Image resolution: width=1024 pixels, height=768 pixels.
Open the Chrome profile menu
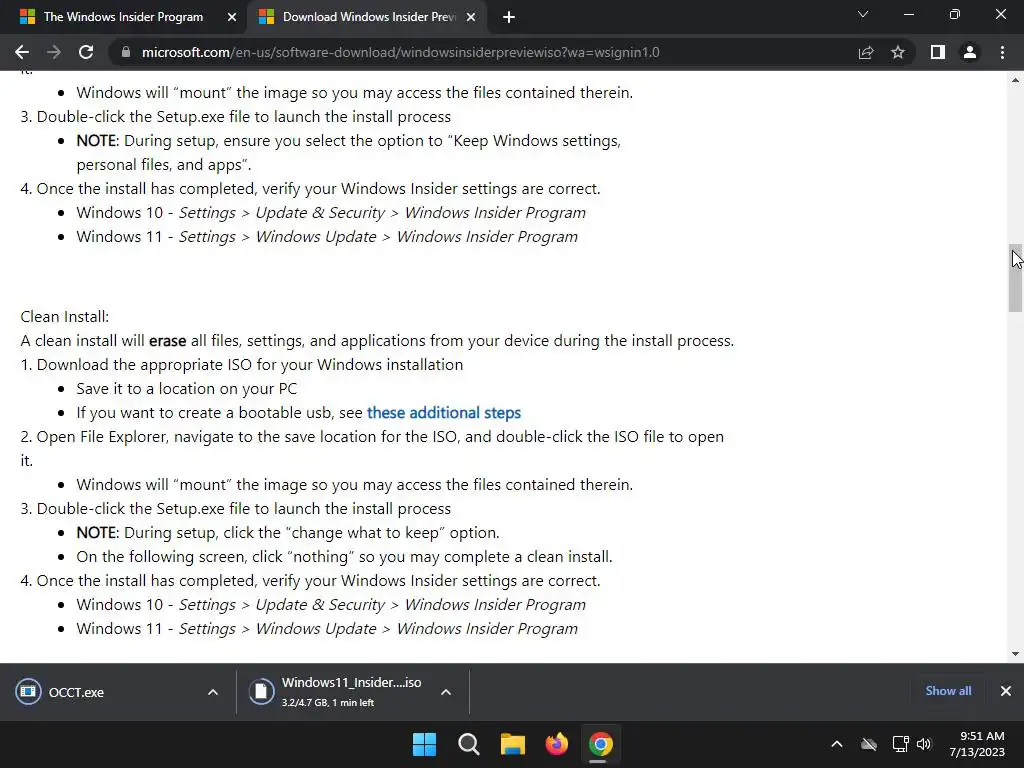[x=970, y=52]
